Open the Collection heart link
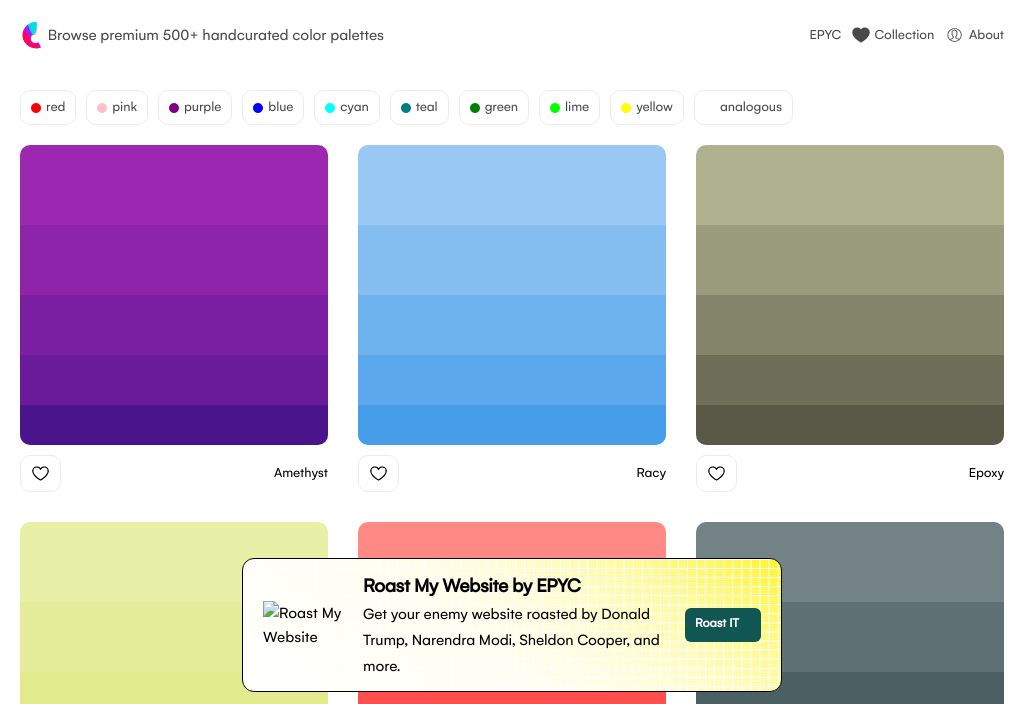 pyautogui.click(x=893, y=35)
